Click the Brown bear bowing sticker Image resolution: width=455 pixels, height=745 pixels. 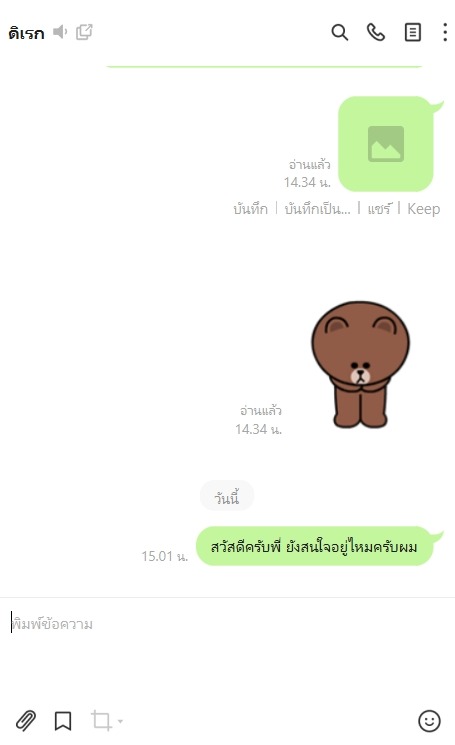pyautogui.click(x=360, y=364)
